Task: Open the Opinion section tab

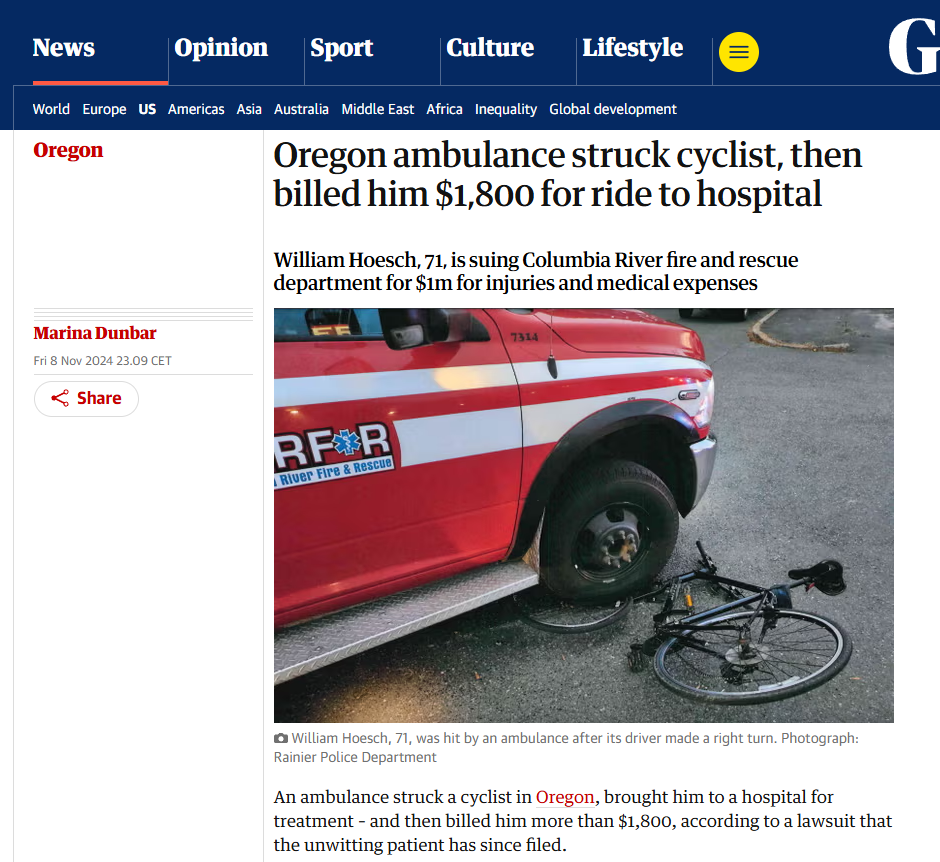Action: coord(221,48)
